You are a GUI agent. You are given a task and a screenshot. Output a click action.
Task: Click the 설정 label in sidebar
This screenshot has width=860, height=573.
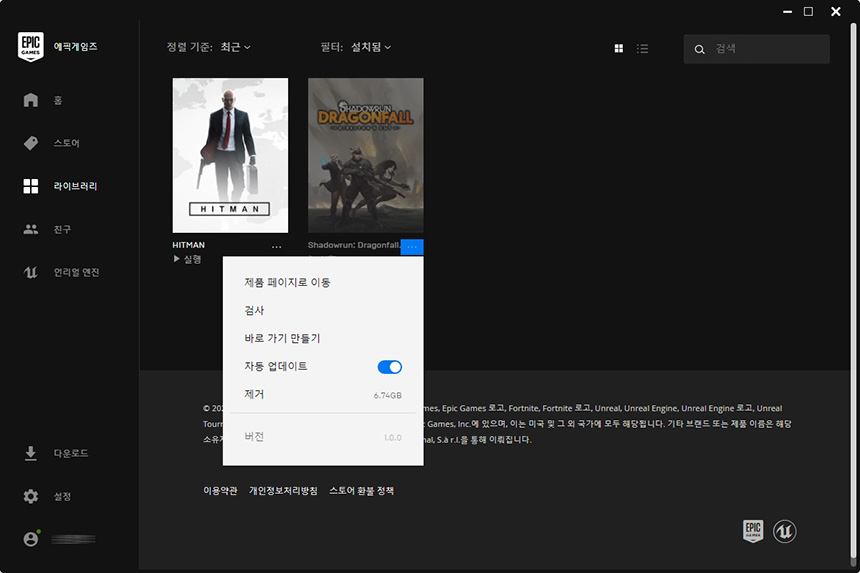pos(62,496)
